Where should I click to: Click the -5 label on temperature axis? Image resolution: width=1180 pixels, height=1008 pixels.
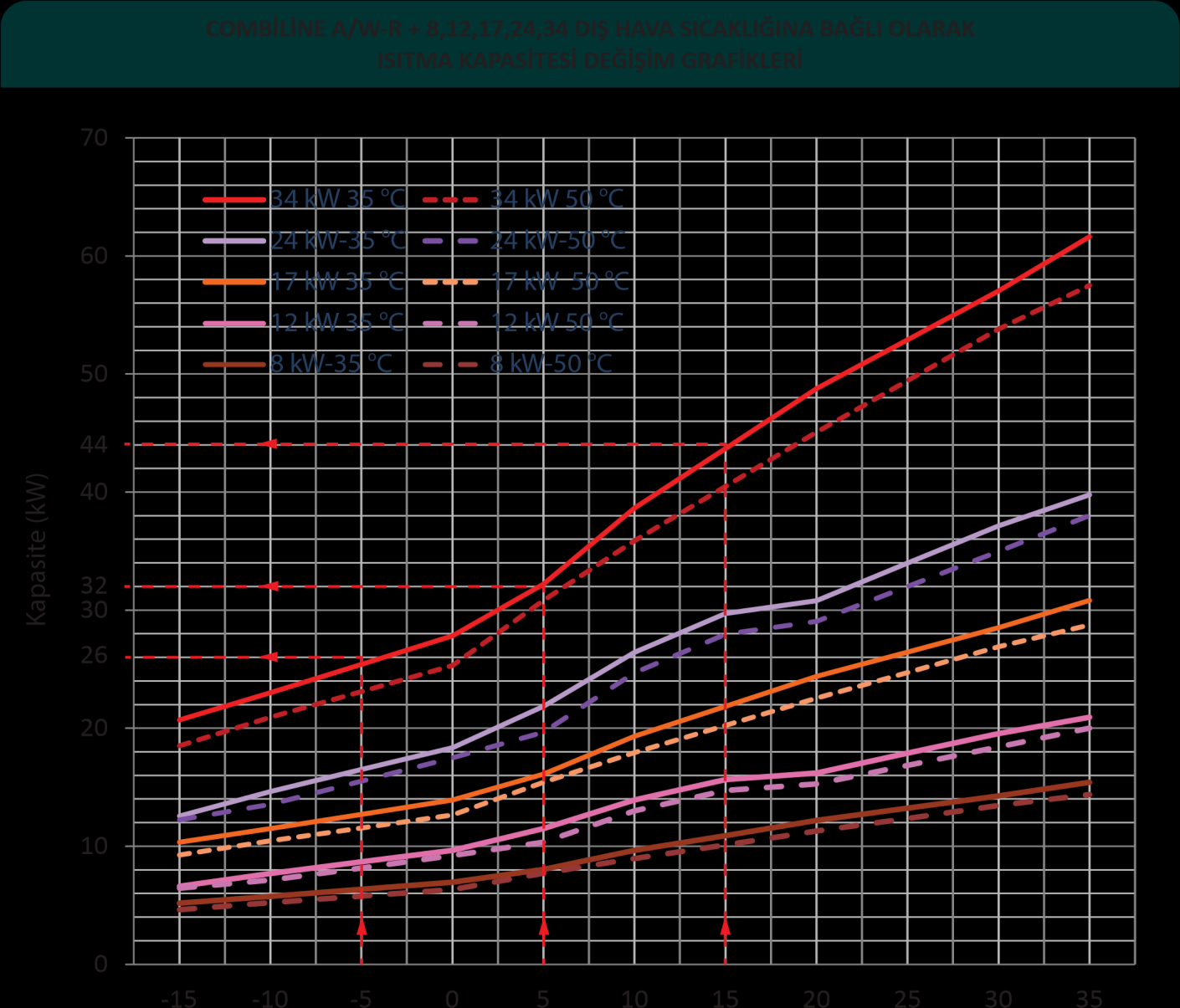tap(360, 998)
